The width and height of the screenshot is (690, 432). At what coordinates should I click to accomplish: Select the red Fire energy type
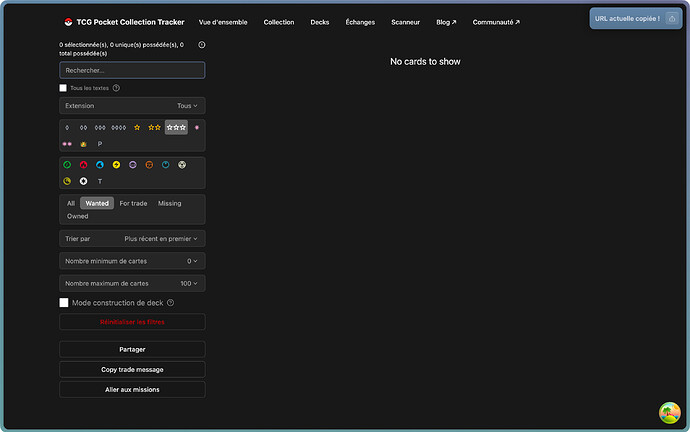click(83, 165)
